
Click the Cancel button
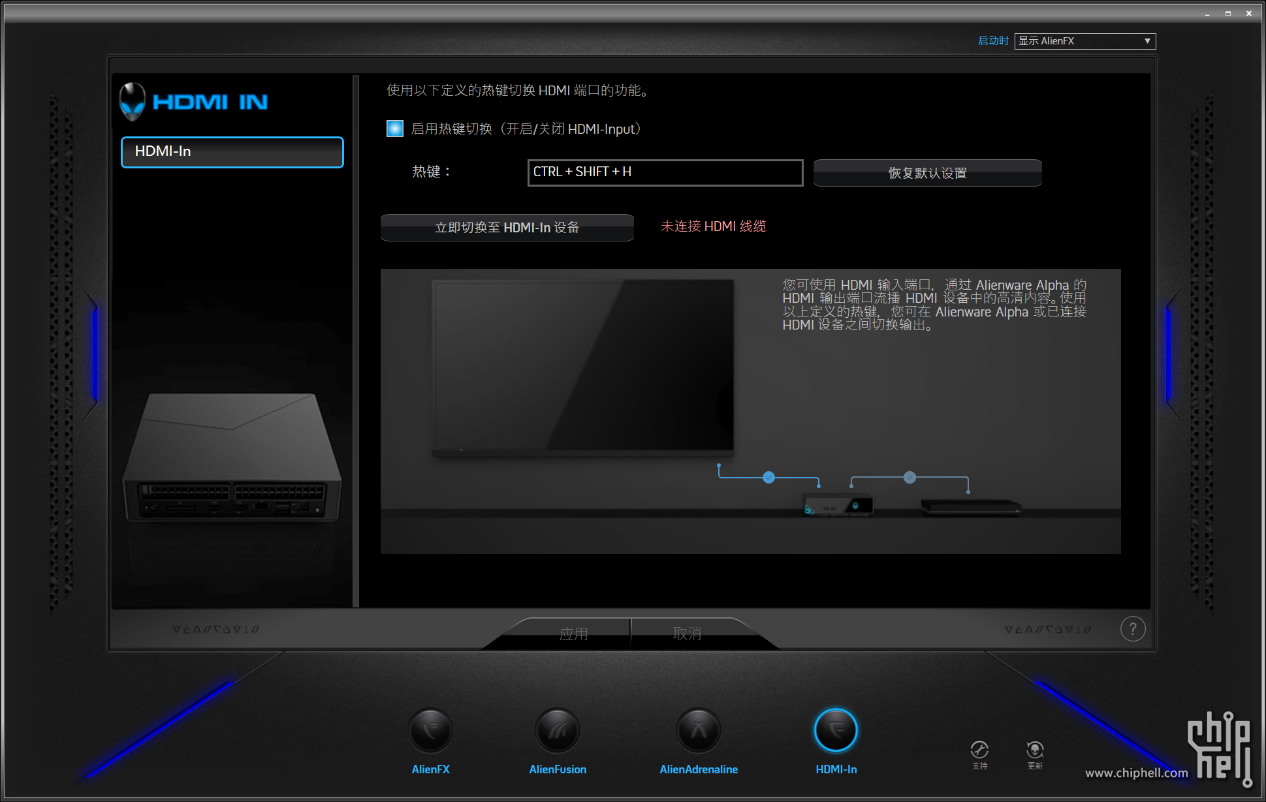pyautogui.click(x=687, y=634)
